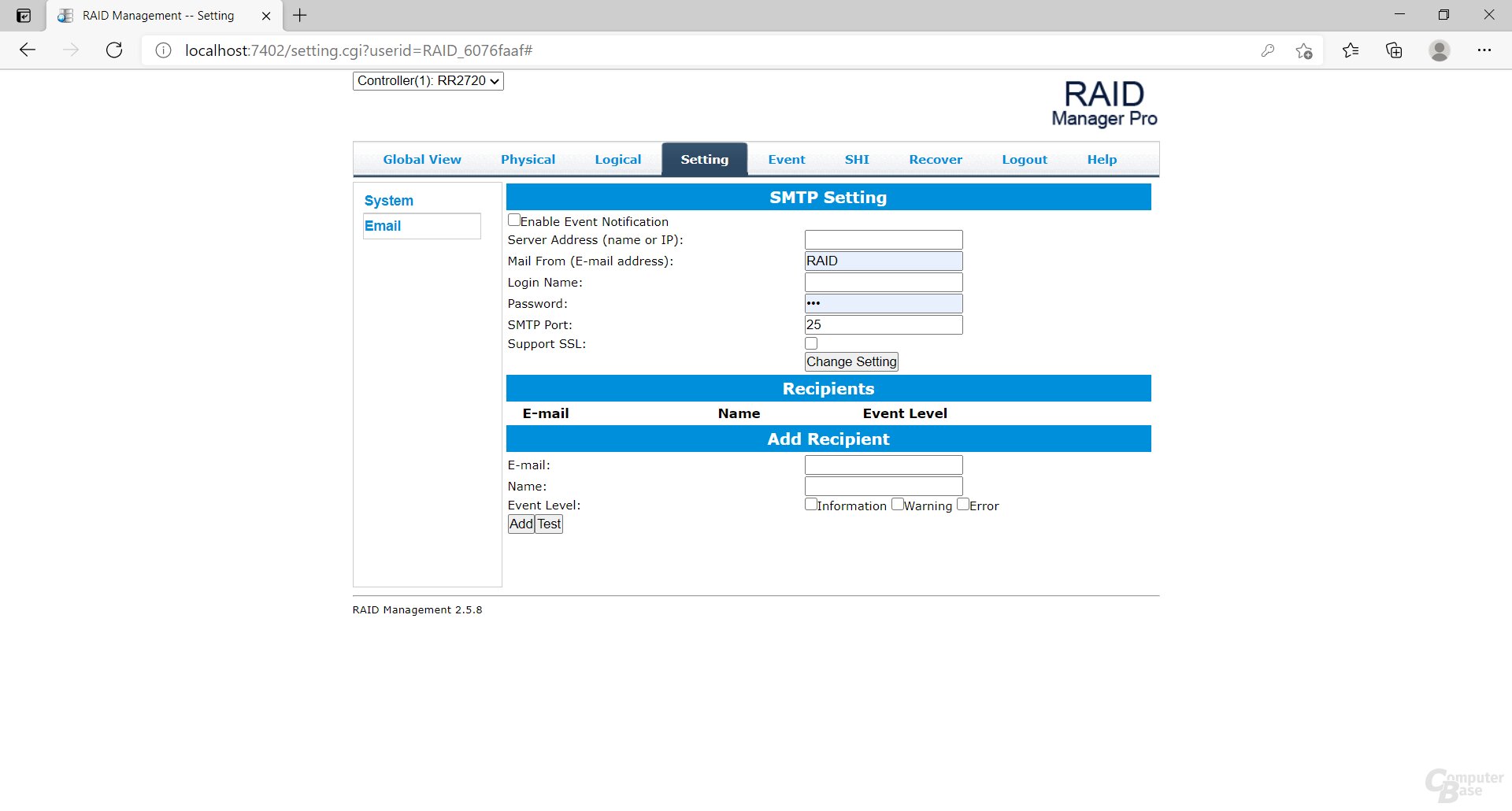
Task: Open the Favorites list
Action: click(1351, 50)
